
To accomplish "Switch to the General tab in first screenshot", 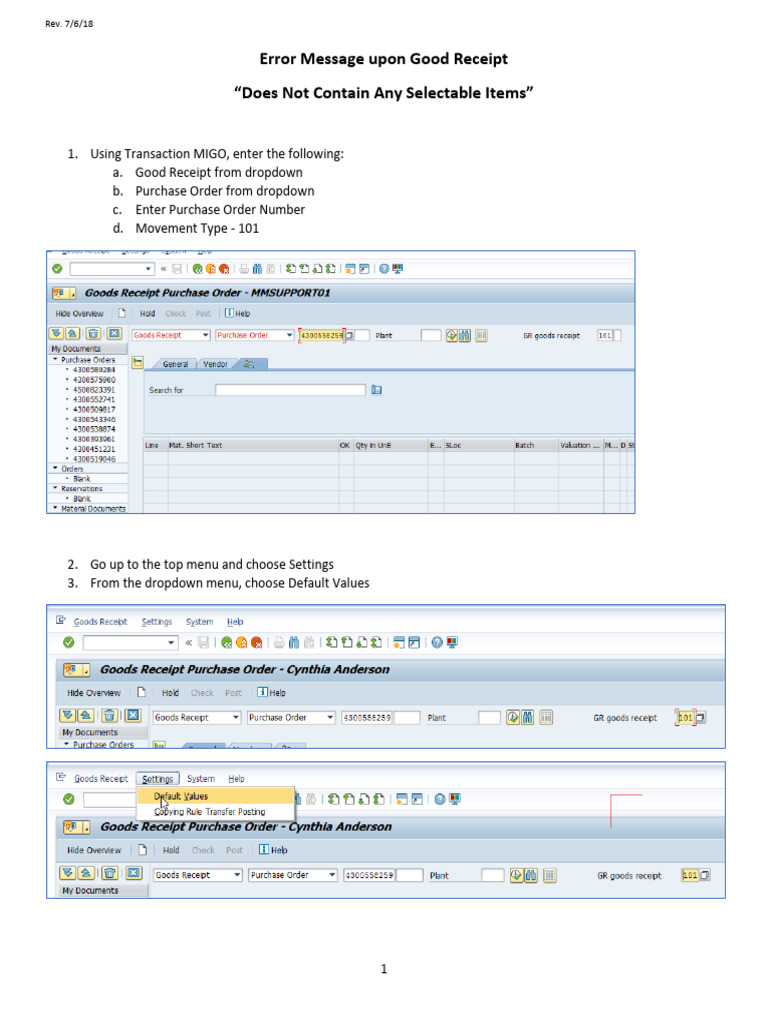I will (x=175, y=364).
